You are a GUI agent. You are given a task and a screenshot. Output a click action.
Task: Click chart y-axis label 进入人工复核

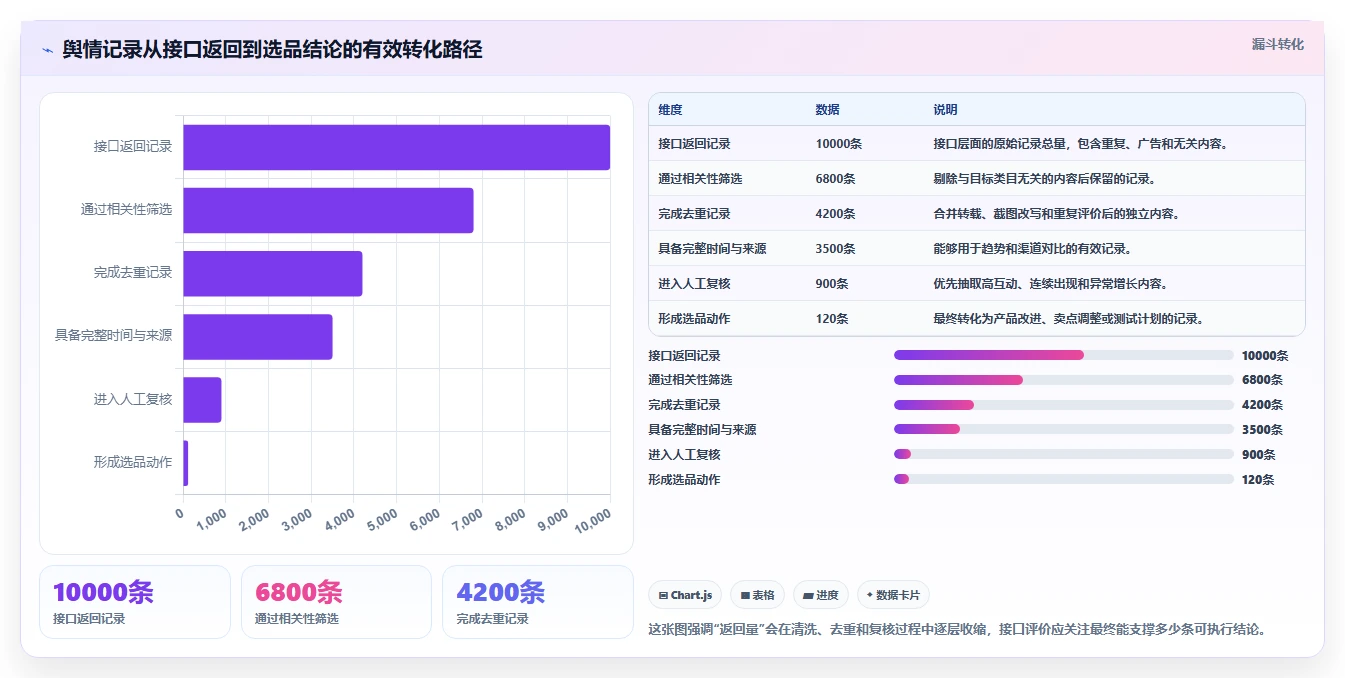click(133, 400)
